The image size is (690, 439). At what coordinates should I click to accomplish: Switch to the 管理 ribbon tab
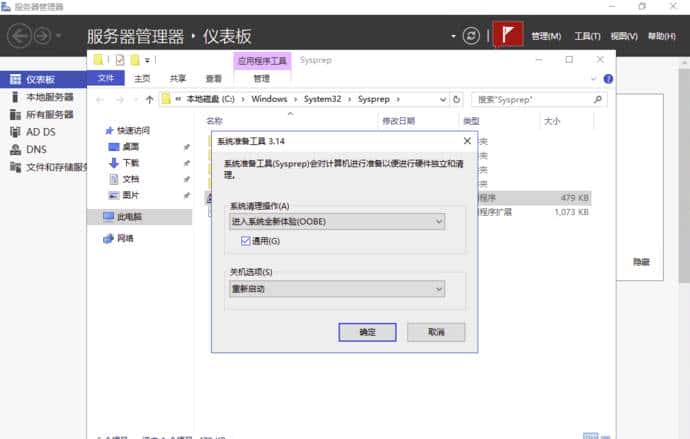pyautogui.click(x=261, y=79)
